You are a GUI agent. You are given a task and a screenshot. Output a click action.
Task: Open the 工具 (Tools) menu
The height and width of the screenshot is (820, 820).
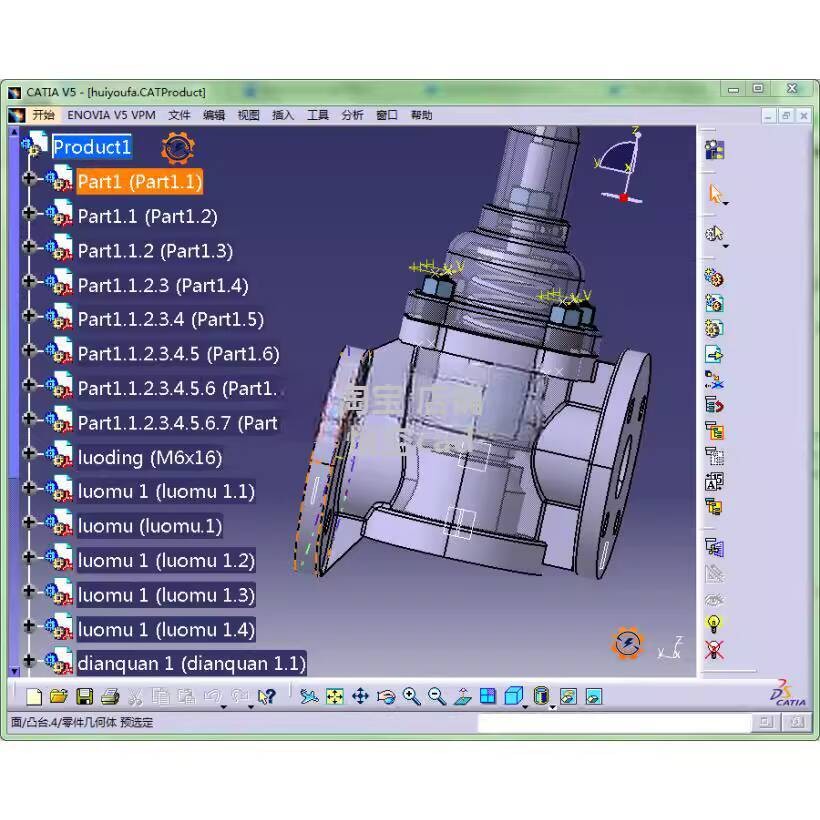click(x=317, y=115)
